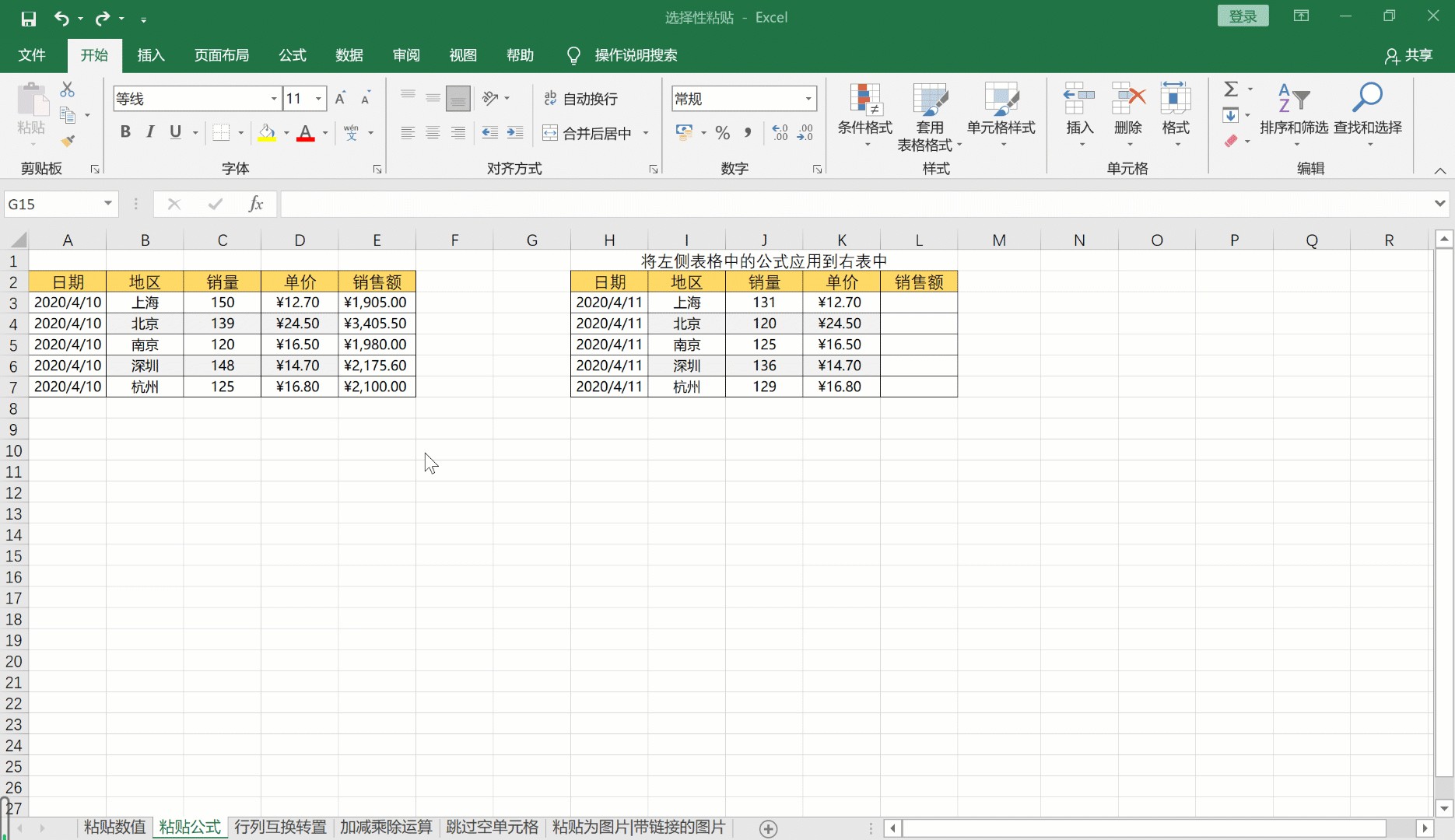Increase font size with larger A icon
Viewport: 1455px width, 840px height.
tap(340, 98)
